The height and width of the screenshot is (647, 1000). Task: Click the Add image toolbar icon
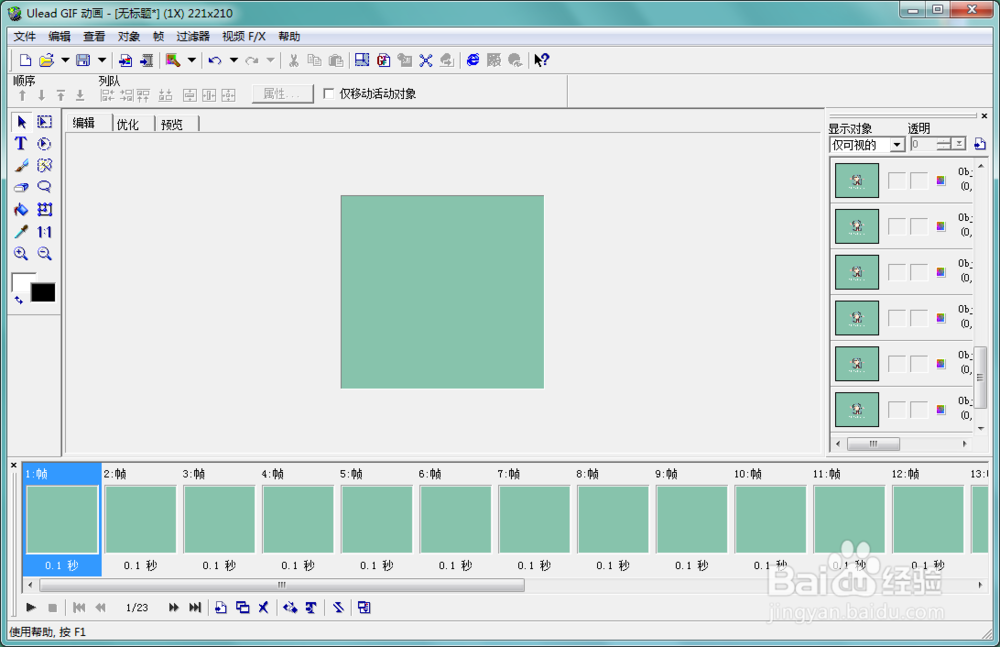[126, 60]
